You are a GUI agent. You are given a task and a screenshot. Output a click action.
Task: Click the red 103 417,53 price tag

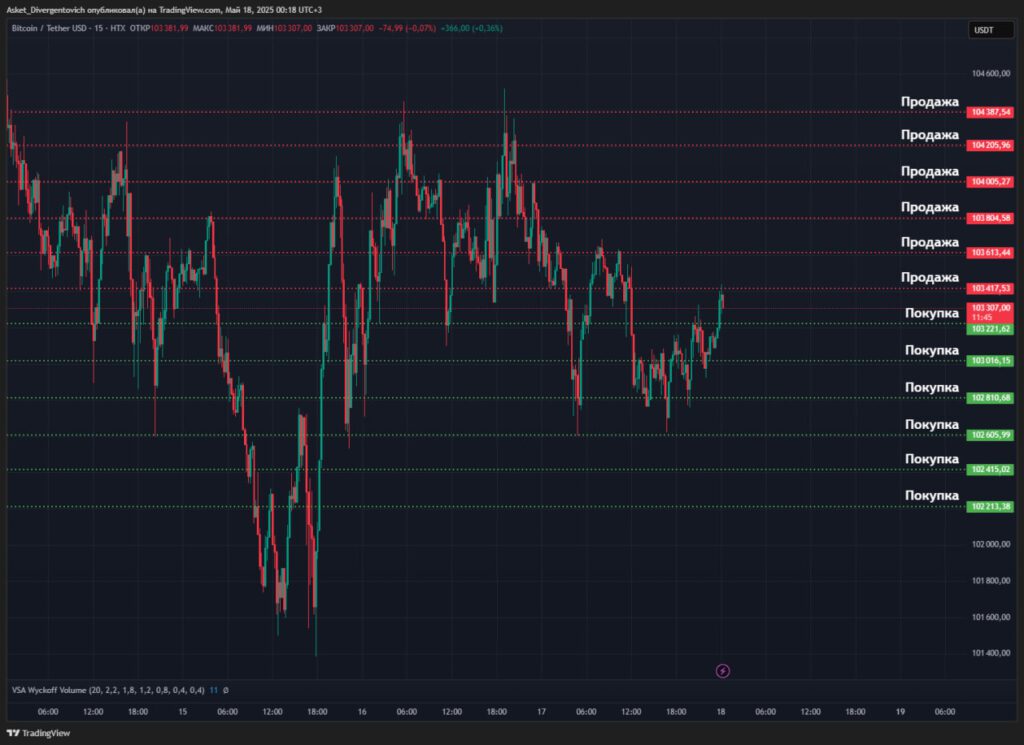[990, 289]
